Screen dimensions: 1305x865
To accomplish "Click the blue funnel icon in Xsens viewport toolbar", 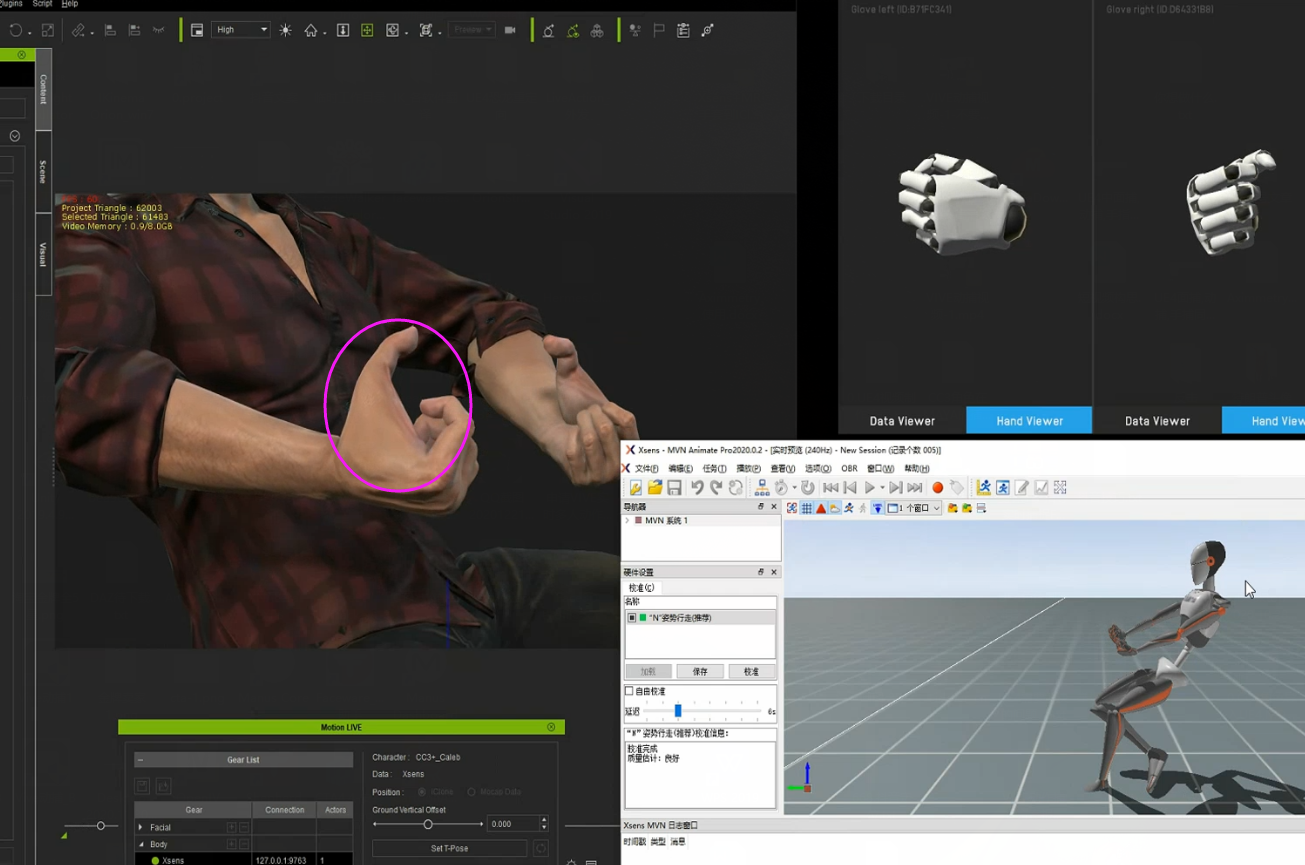I will tap(877, 508).
